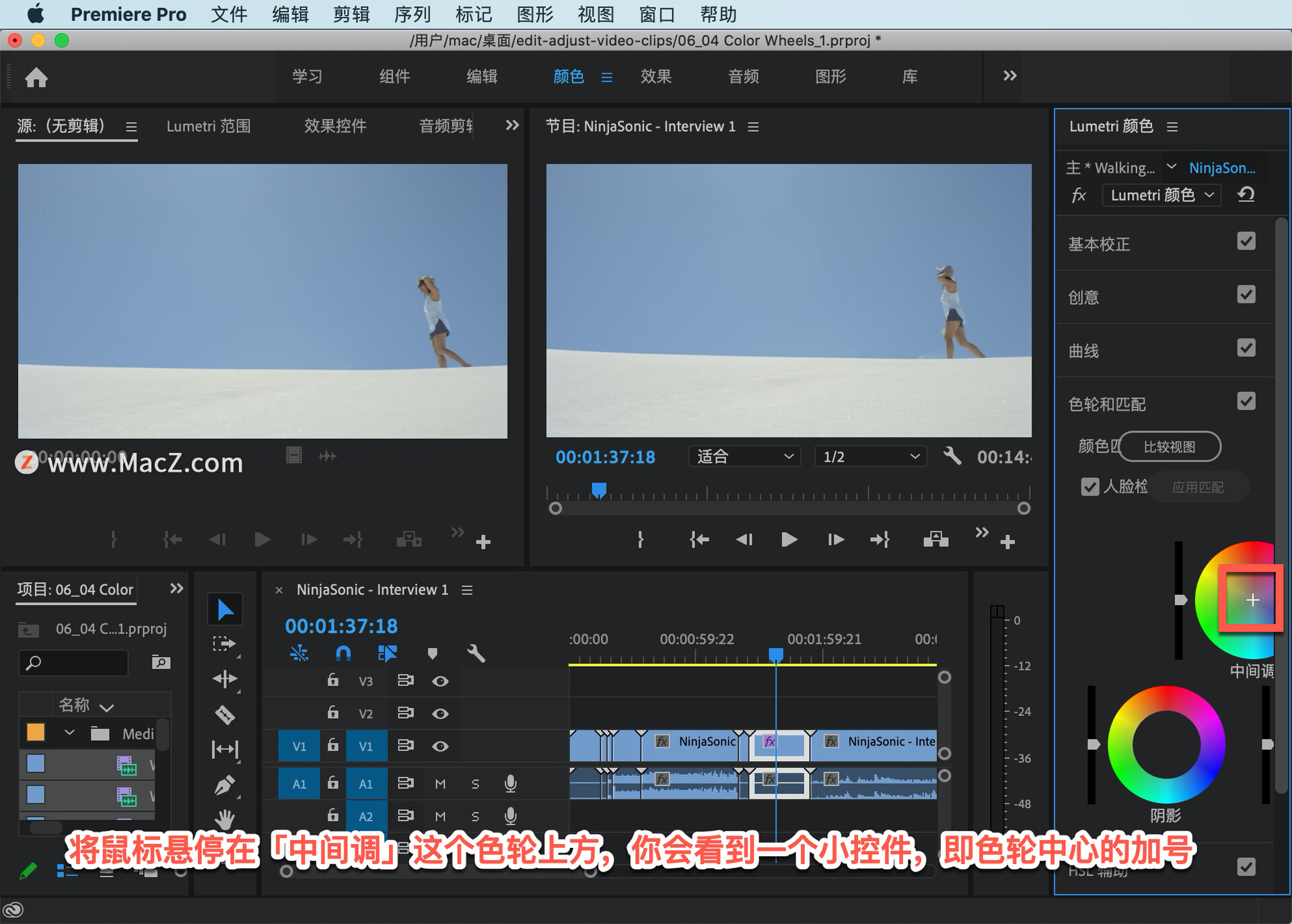
Task: Toggle timeline Snap magnet icon
Action: coord(343,653)
